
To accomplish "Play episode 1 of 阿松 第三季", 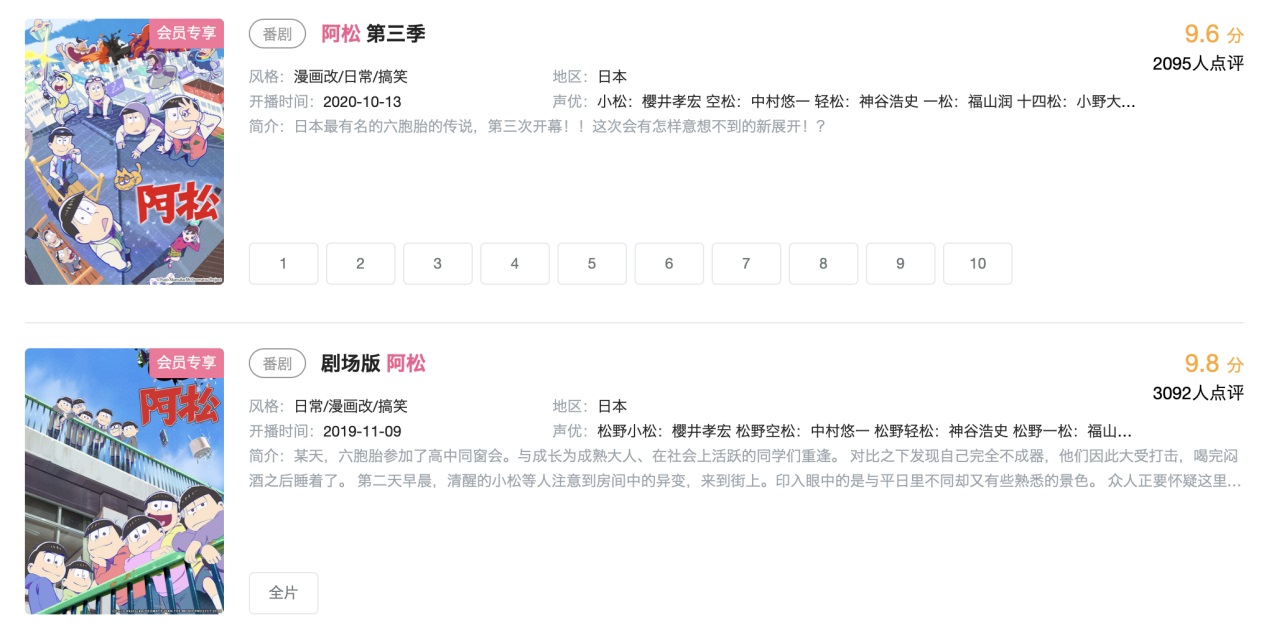I will [x=284, y=264].
